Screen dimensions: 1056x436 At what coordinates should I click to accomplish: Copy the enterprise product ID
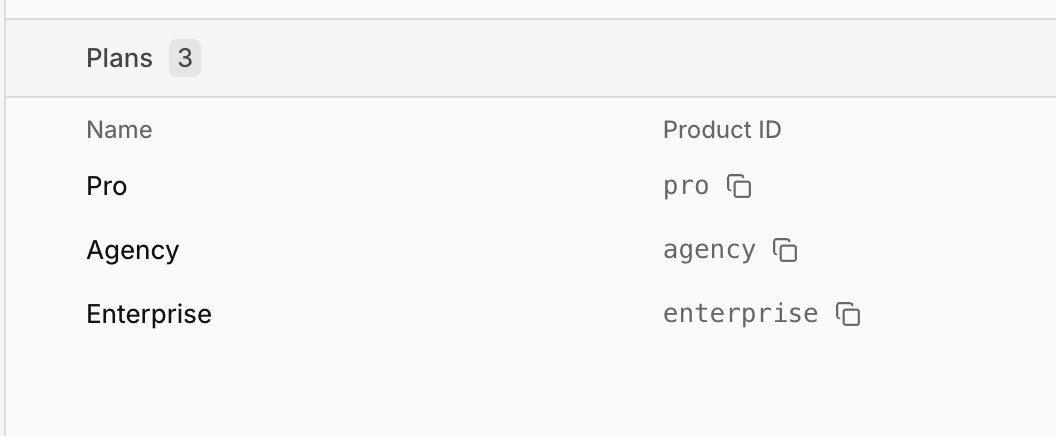[848, 314]
